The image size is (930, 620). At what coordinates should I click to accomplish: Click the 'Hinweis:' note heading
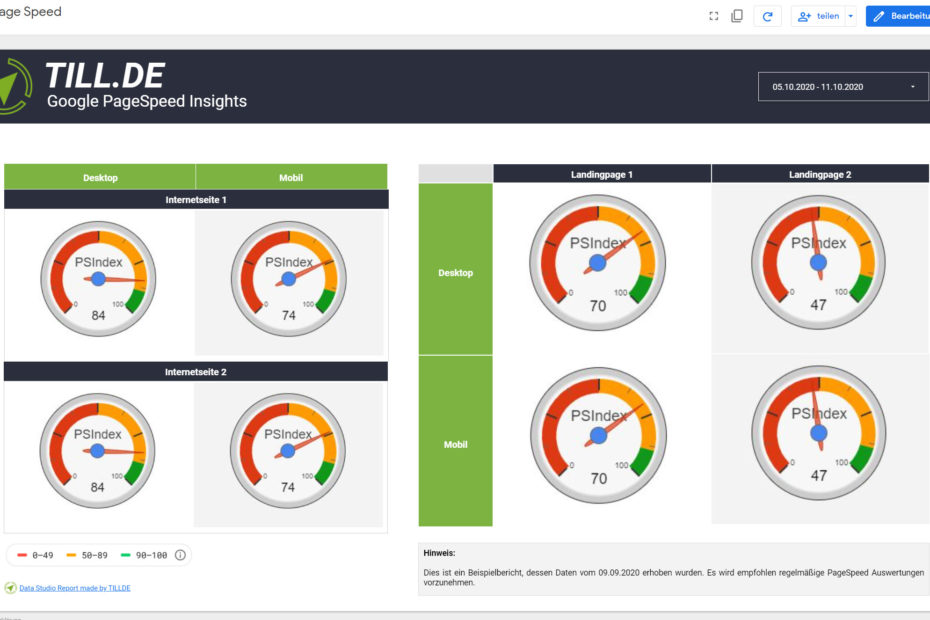(439, 553)
